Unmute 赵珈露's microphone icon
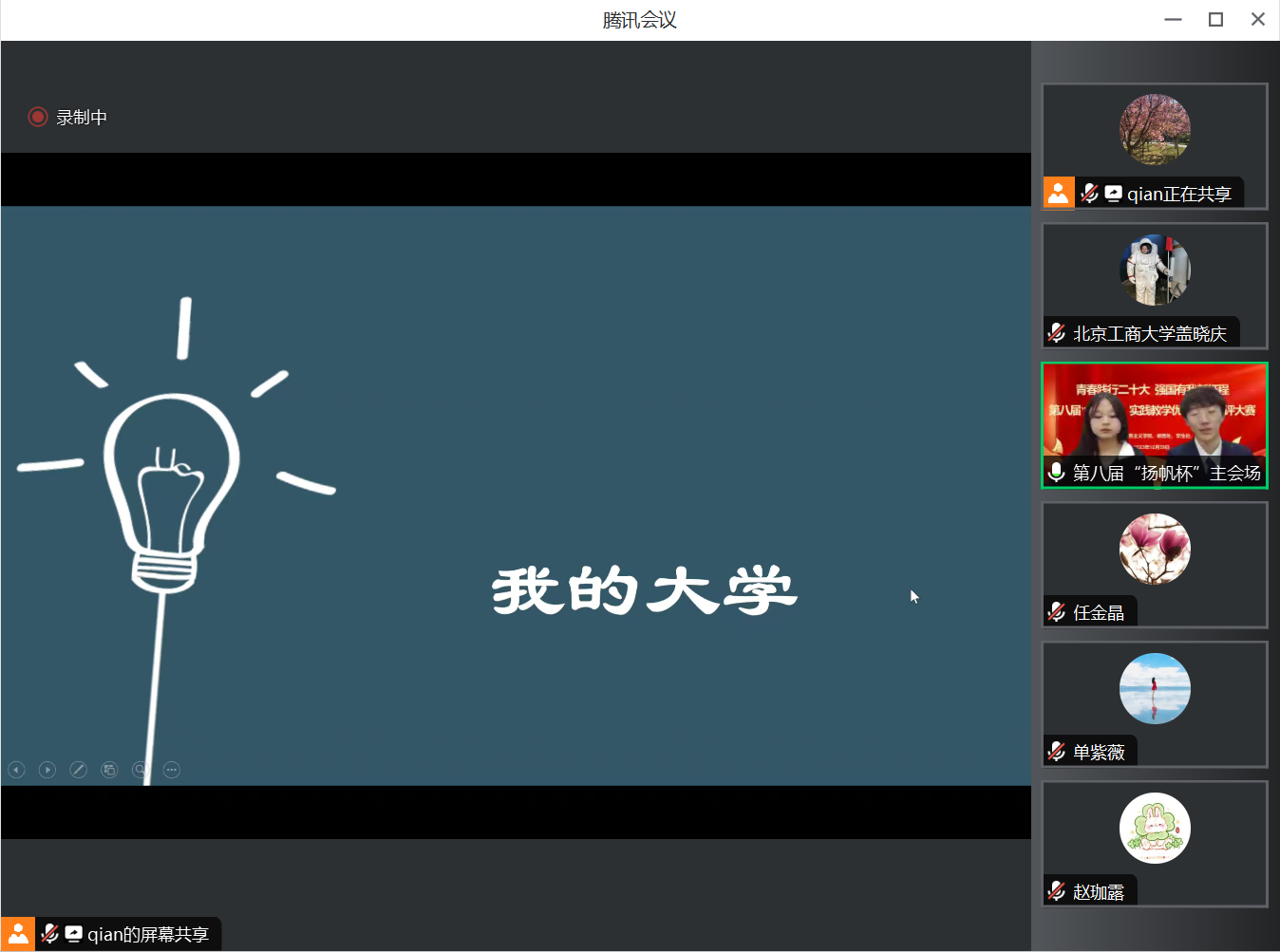 1056,890
